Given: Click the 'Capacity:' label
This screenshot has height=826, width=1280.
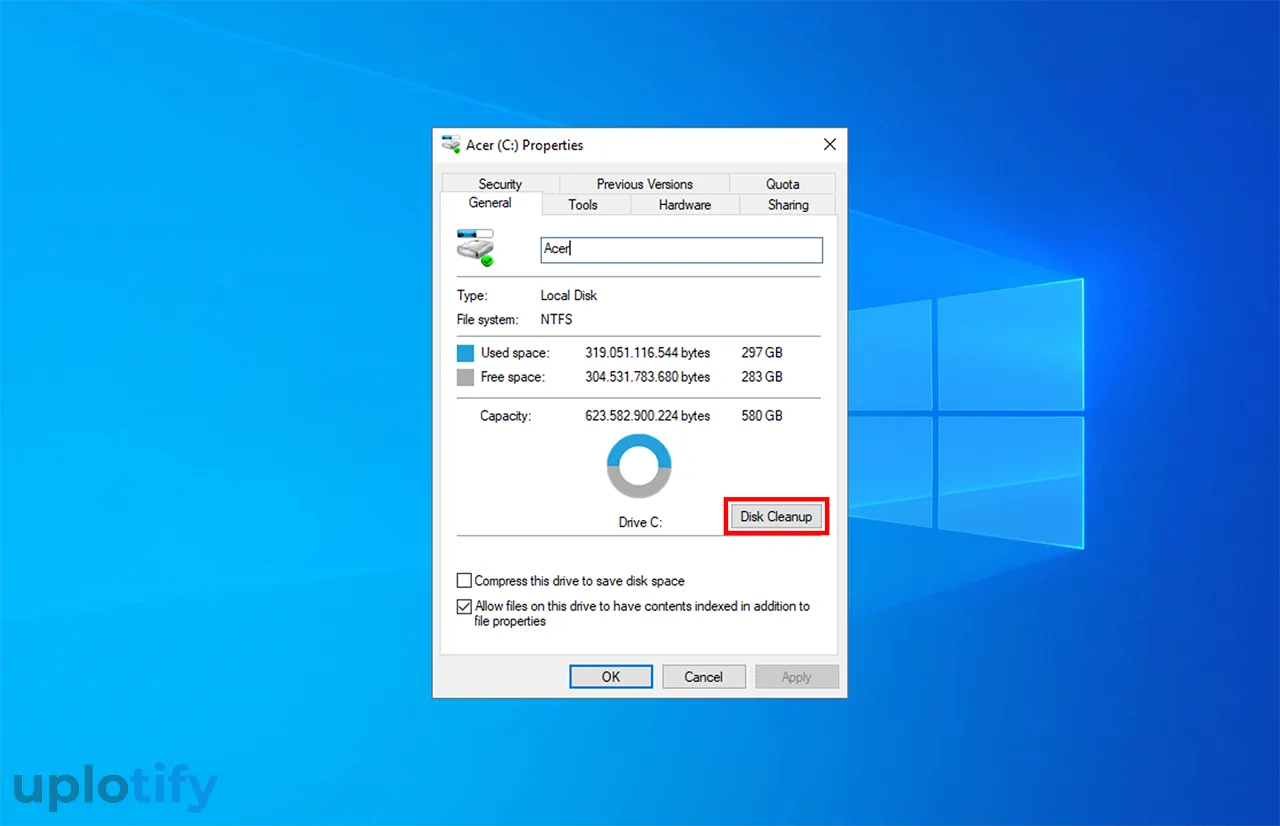Looking at the screenshot, I should pos(506,416).
